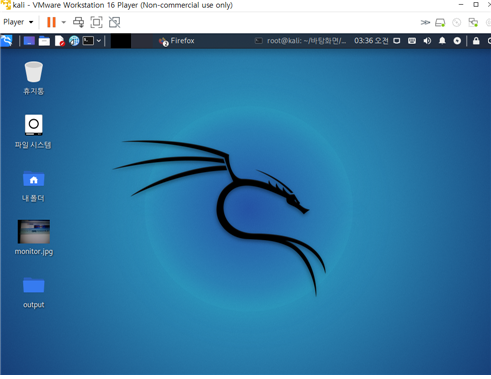Switch to the second workspace
491x379 pixels.
click(142, 41)
